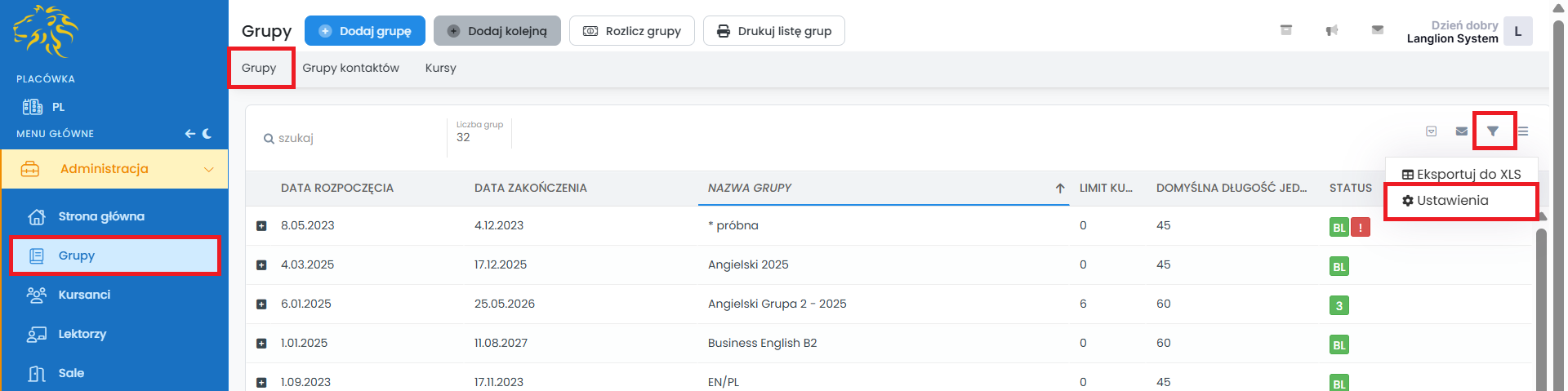
Task: Click the envelope icon above the table
Action: pos(1462,131)
